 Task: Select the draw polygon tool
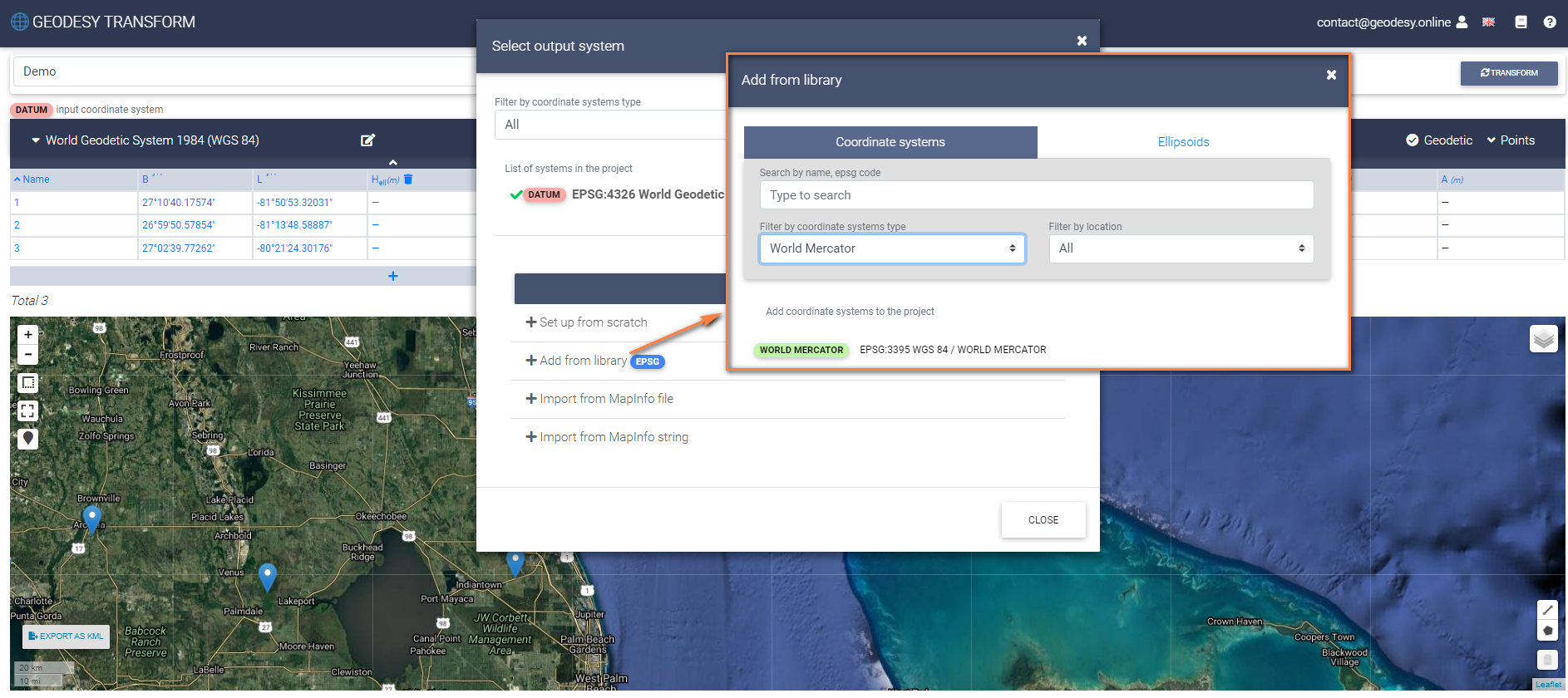[x=1546, y=631]
